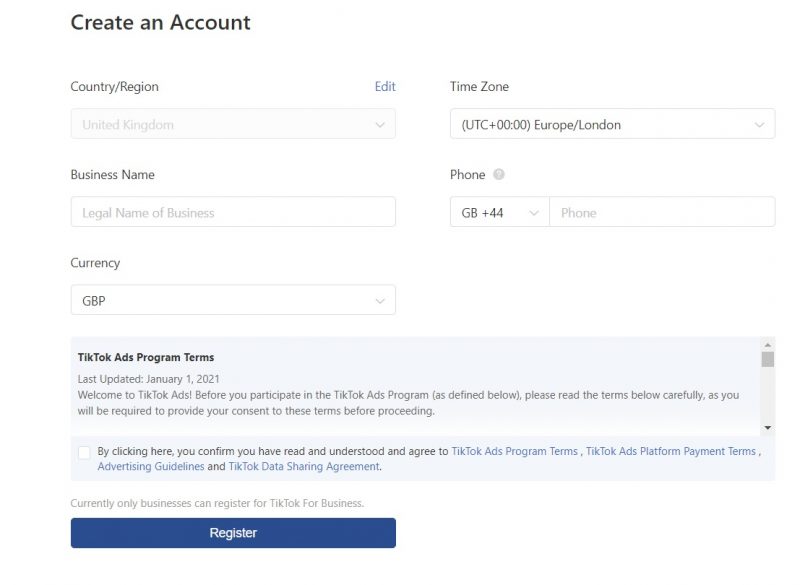Click the terms box scroll up arrow
The height and width of the screenshot is (585, 800).
pyautogui.click(x=767, y=344)
